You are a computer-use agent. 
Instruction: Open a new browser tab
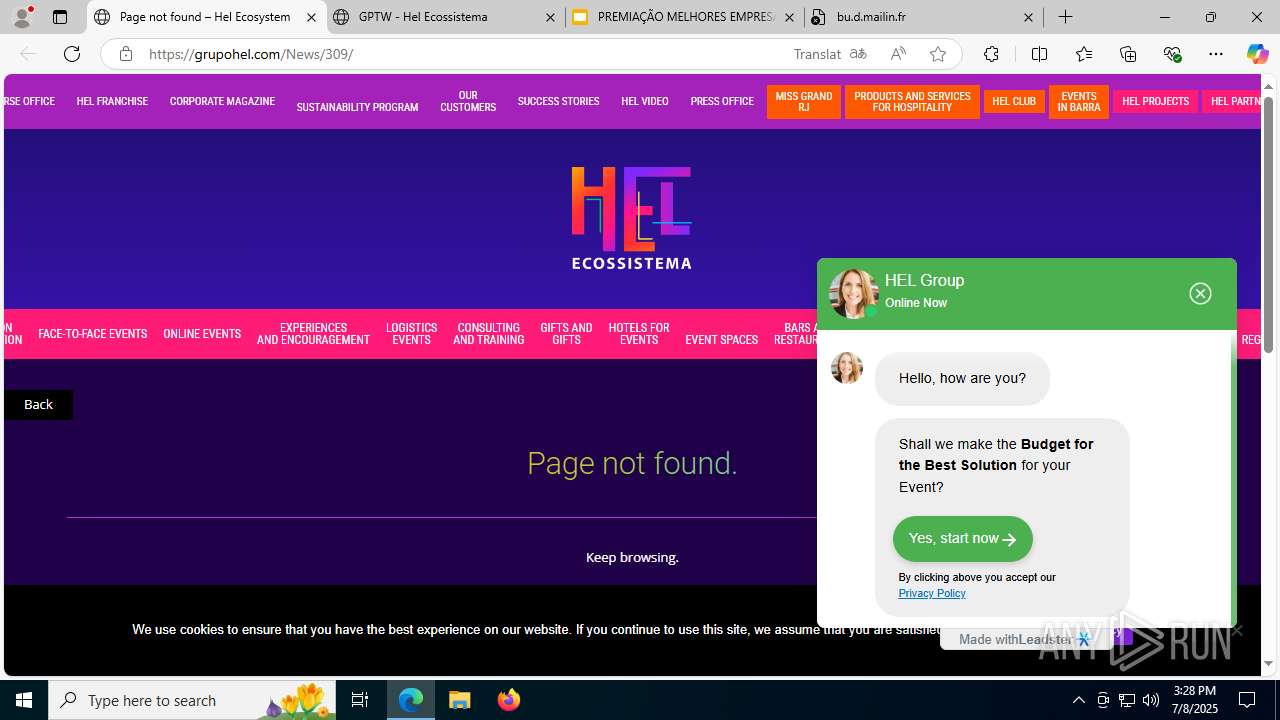(x=1066, y=17)
